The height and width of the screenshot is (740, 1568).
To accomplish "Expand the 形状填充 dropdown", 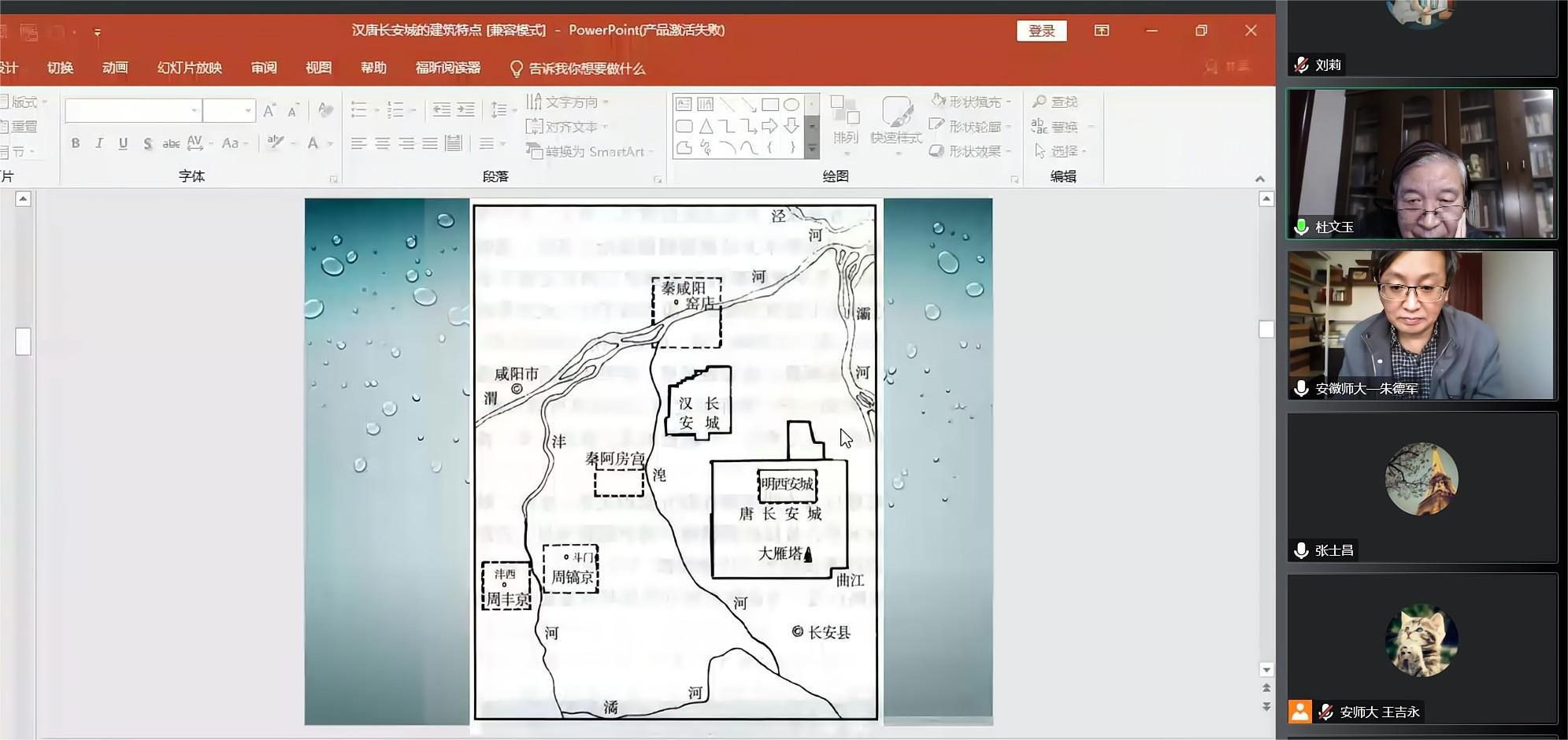I will point(1009,102).
